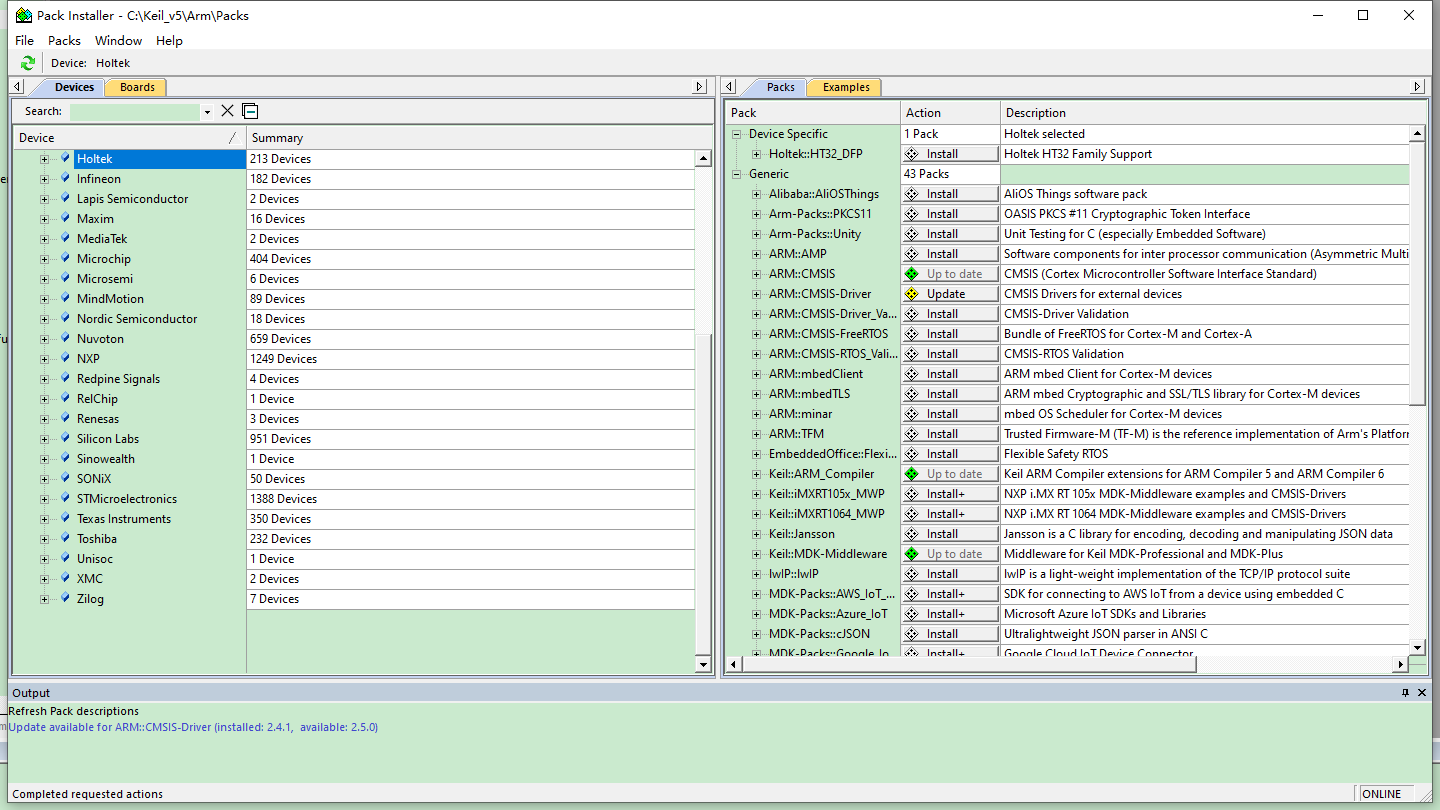Expand the ARM::CMSIS pack node
The height and width of the screenshot is (810, 1440).
point(757,274)
